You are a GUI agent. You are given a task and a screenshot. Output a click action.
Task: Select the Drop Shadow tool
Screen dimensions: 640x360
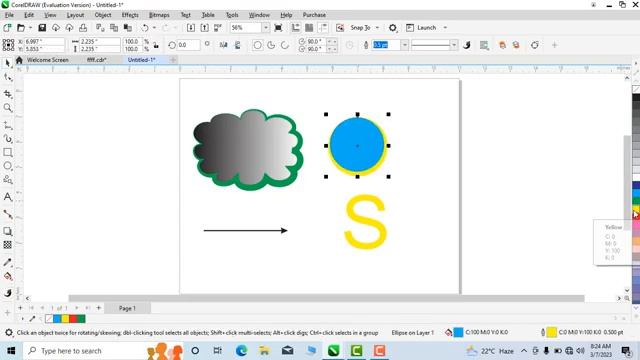[x=7, y=231]
